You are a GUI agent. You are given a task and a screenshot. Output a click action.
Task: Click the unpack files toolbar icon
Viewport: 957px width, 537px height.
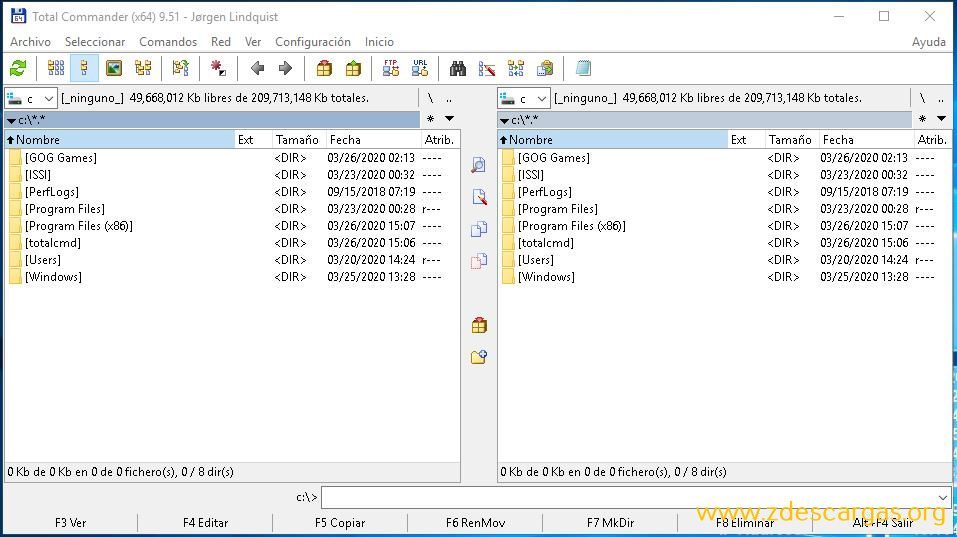353,68
